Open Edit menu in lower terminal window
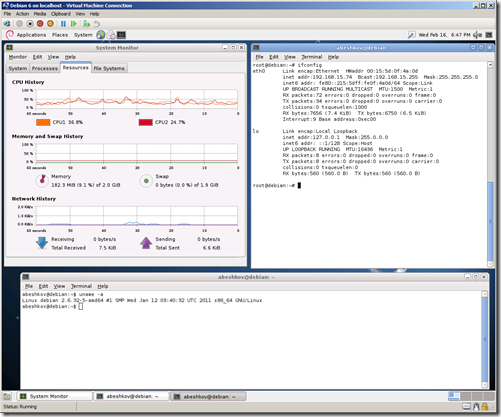 pyautogui.click(x=43, y=286)
